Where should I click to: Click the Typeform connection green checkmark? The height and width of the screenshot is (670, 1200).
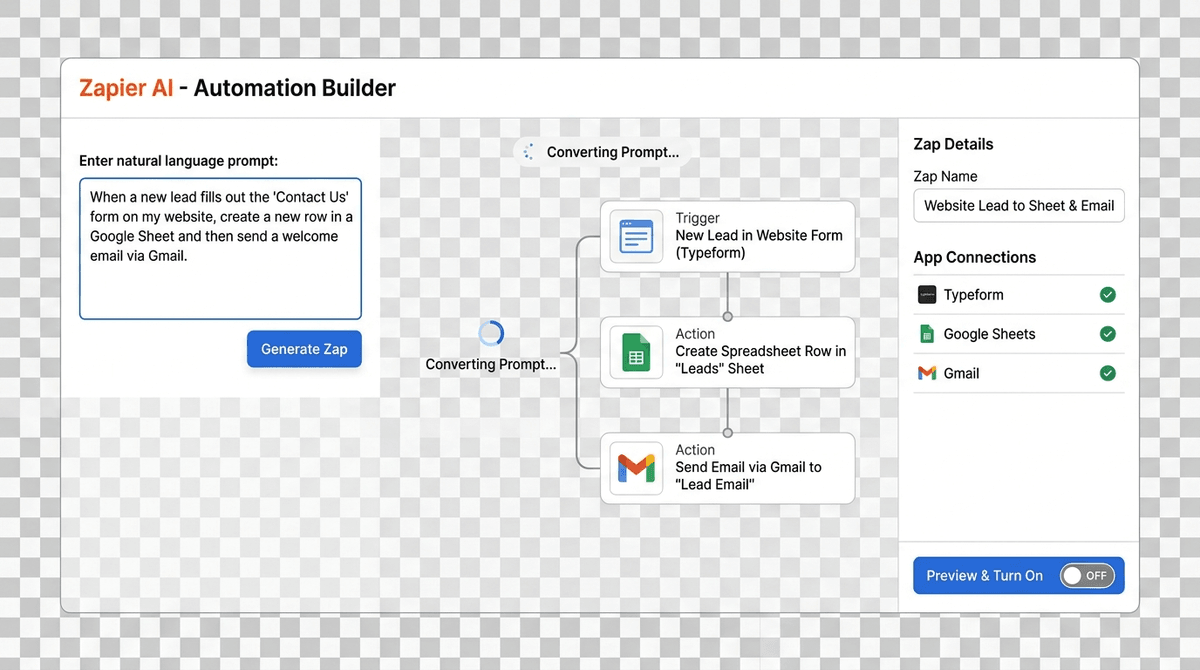(x=1107, y=295)
